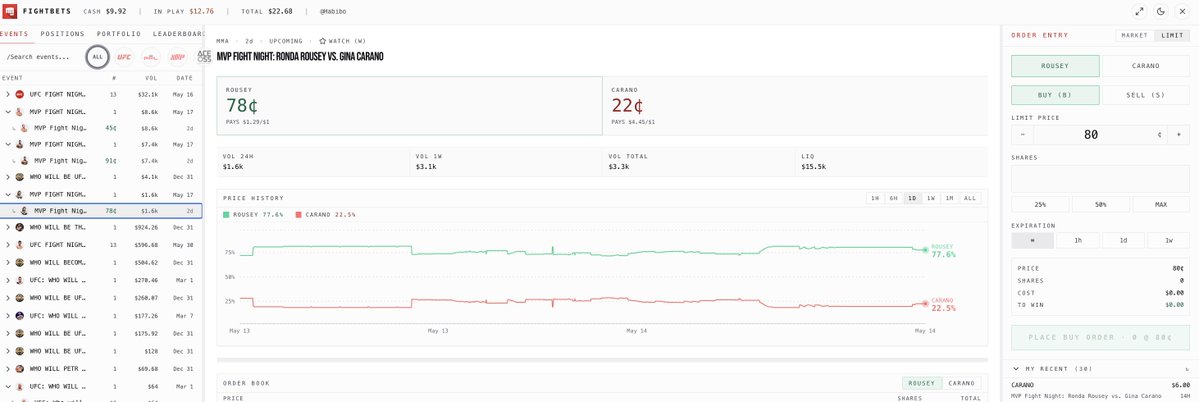The image size is (1199, 402).
Task: Switch price history to 6H range
Action: pyautogui.click(x=894, y=198)
